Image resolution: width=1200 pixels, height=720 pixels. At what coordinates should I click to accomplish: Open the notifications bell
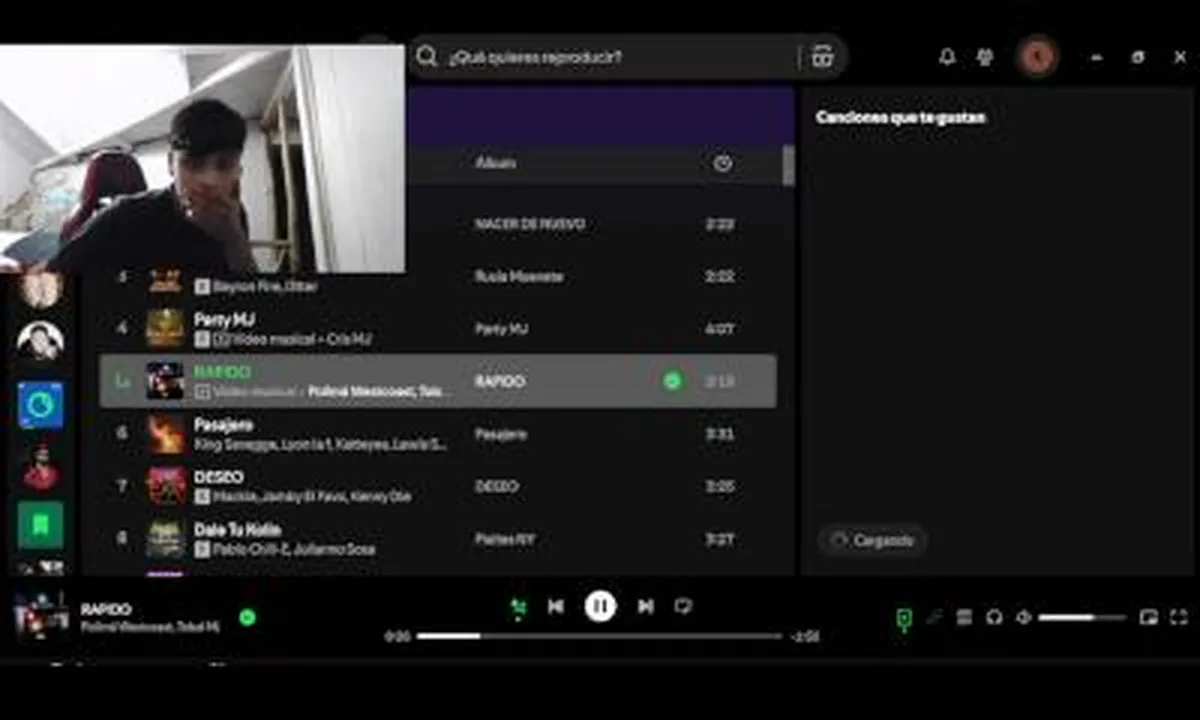(x=947, y=57)
